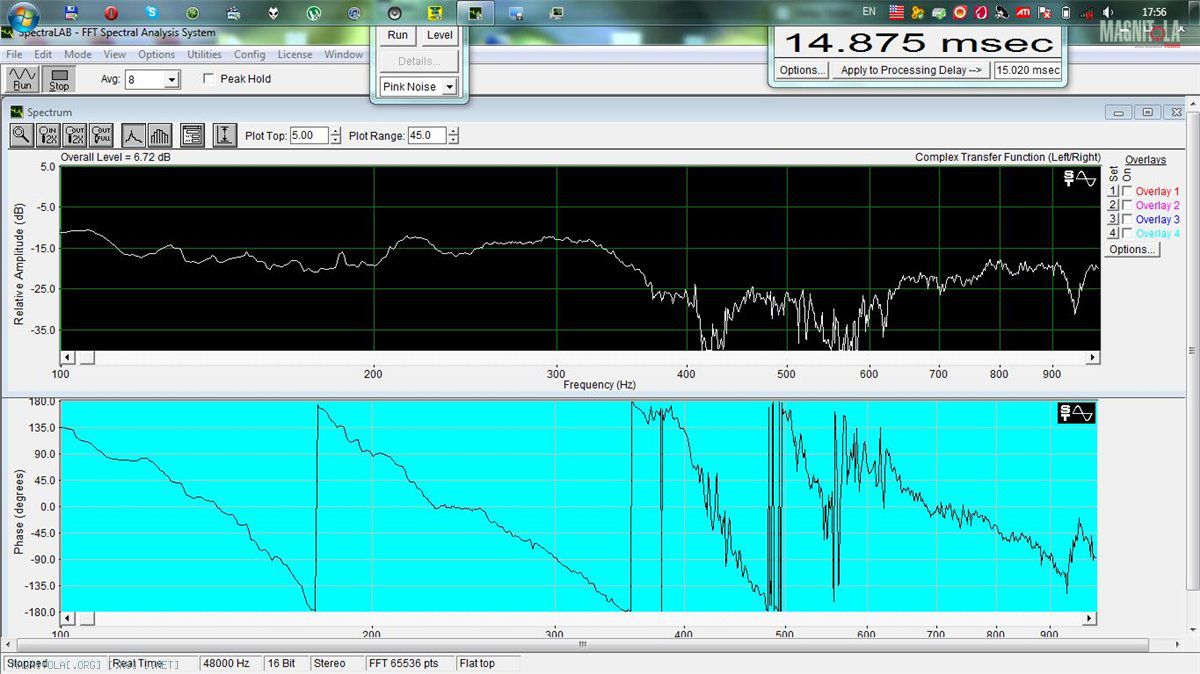Select the line graph display icon
The image size is (1200, 674).
click(133, 135)
